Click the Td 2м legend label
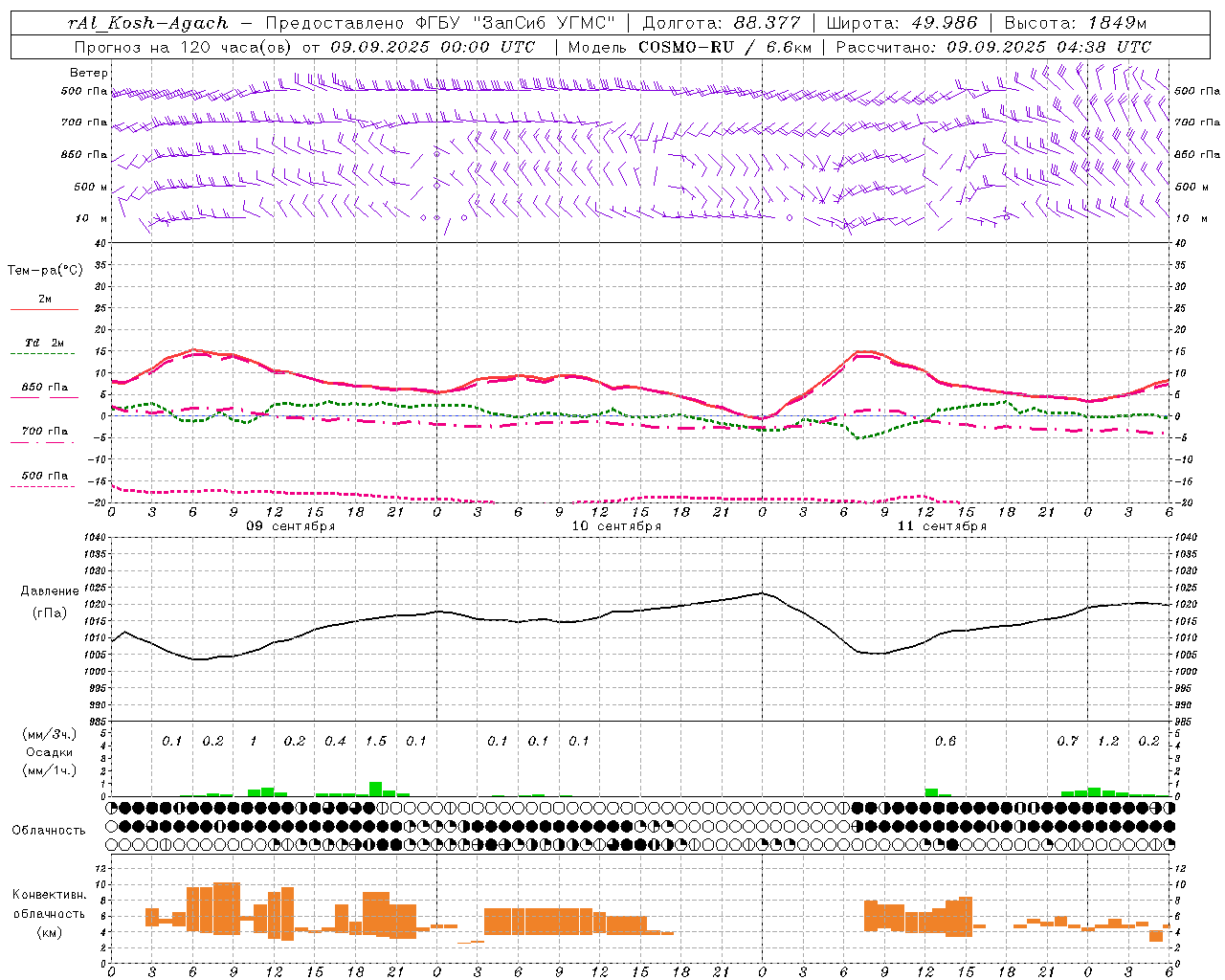Viewport: 1225px width, 980px height. point(44,343)
